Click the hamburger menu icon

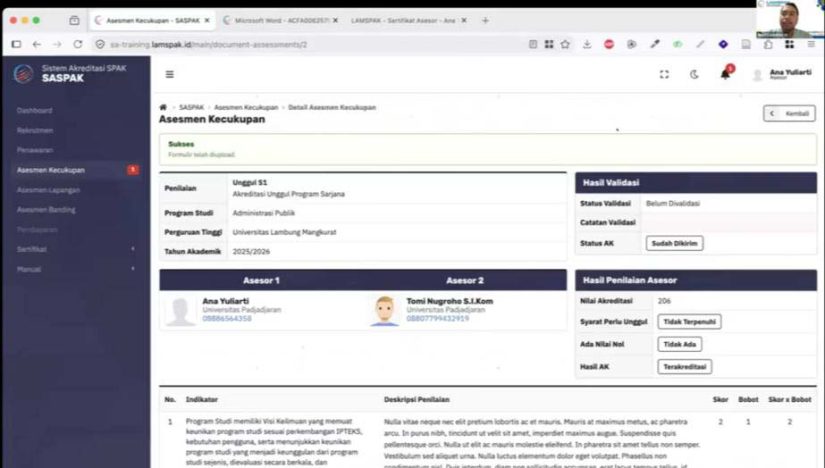pos(169,74)
